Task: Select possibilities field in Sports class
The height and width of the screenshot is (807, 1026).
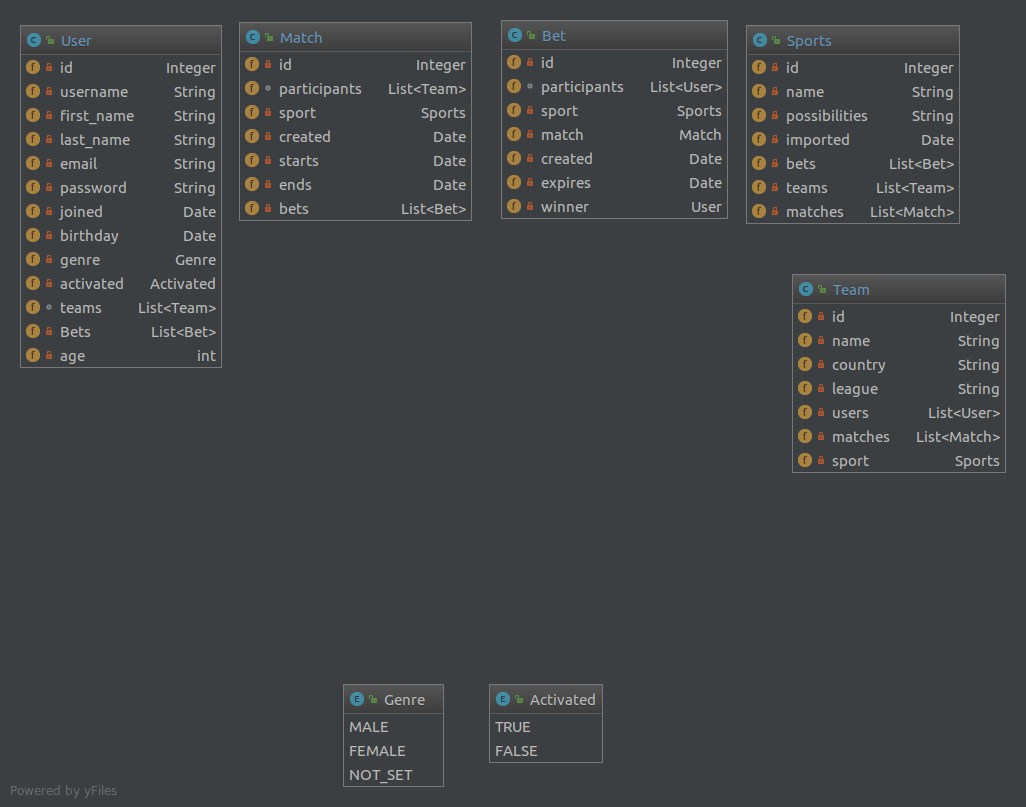Action: [x=853, y=116]
